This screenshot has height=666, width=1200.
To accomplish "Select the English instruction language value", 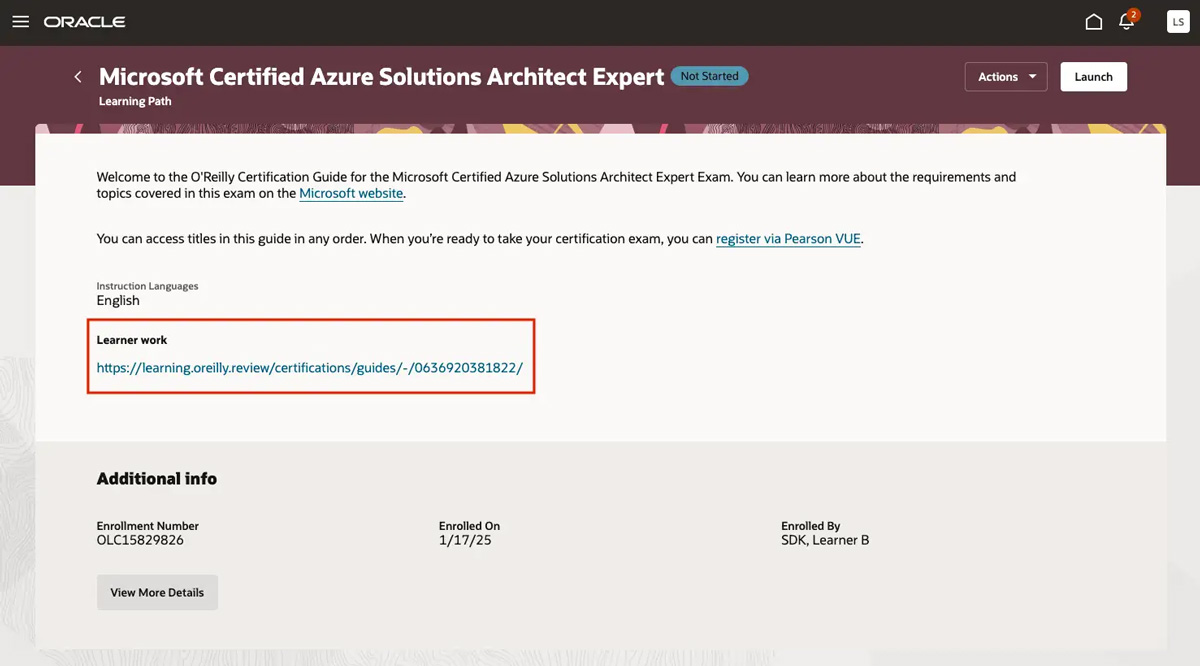I will 118,300.
